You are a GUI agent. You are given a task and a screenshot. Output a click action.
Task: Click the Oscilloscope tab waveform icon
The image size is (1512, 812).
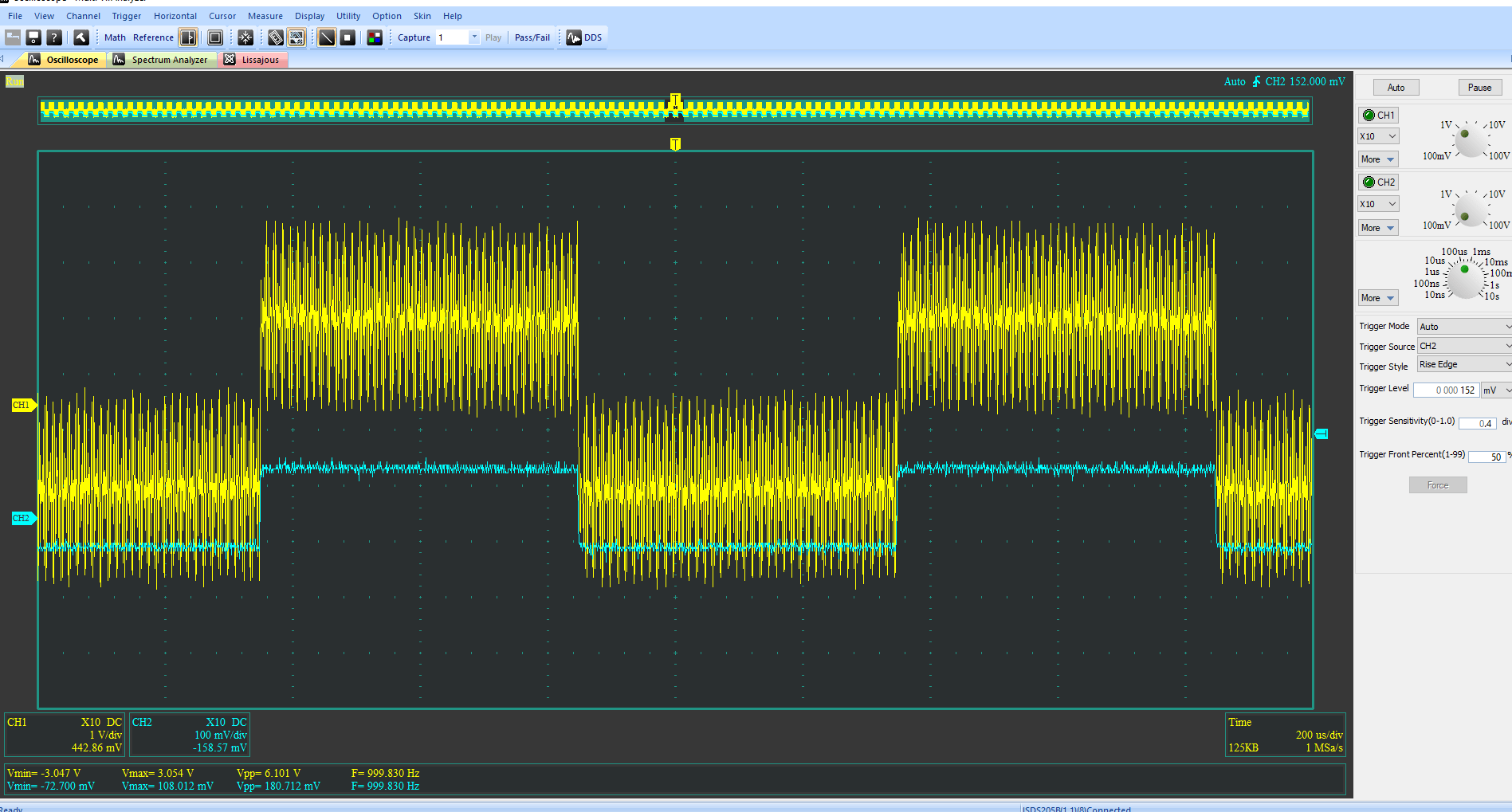pos(34,60)
